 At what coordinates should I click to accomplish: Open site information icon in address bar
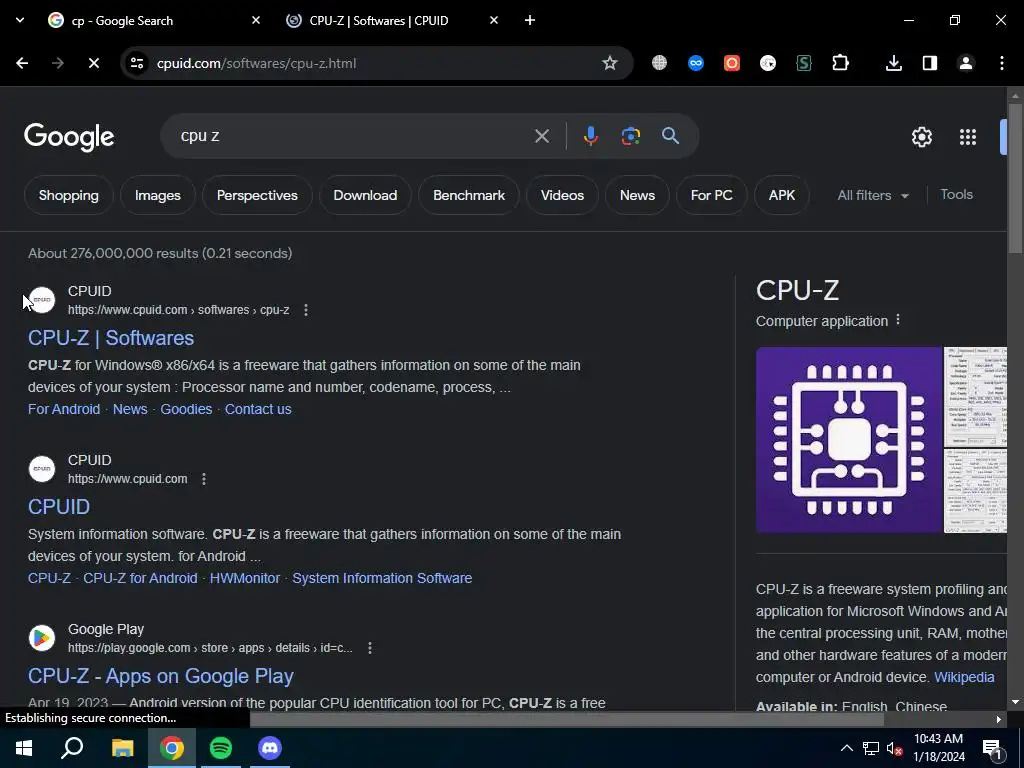pos(137,63)
